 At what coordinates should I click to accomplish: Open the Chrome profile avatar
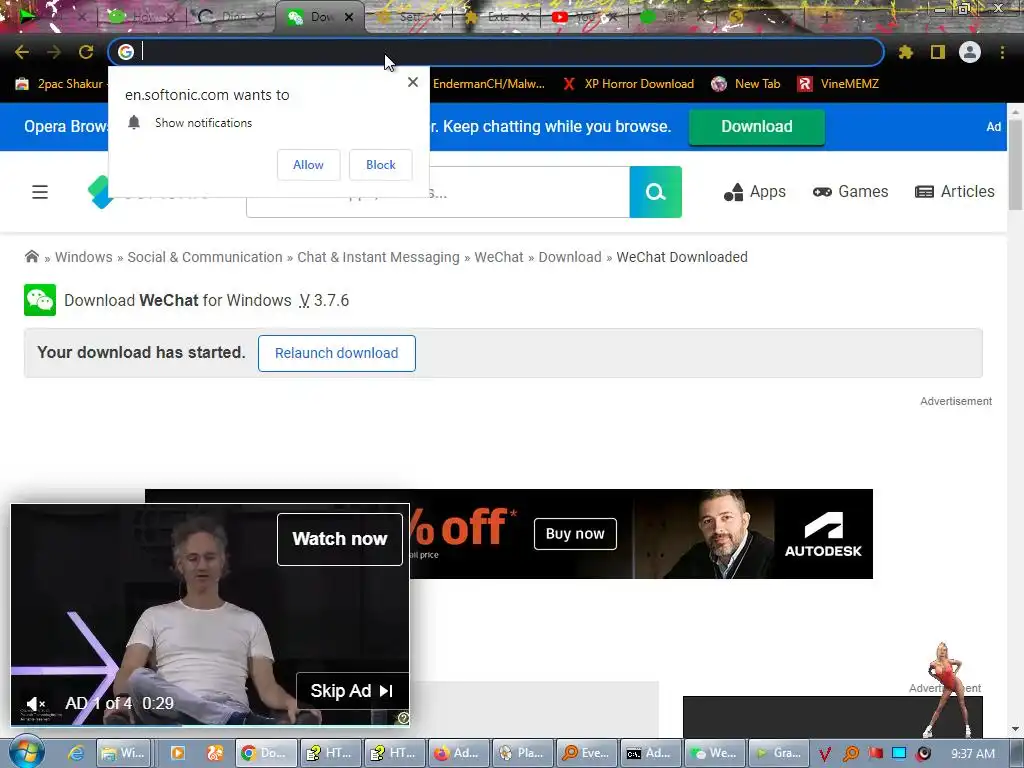pos(970,52)
